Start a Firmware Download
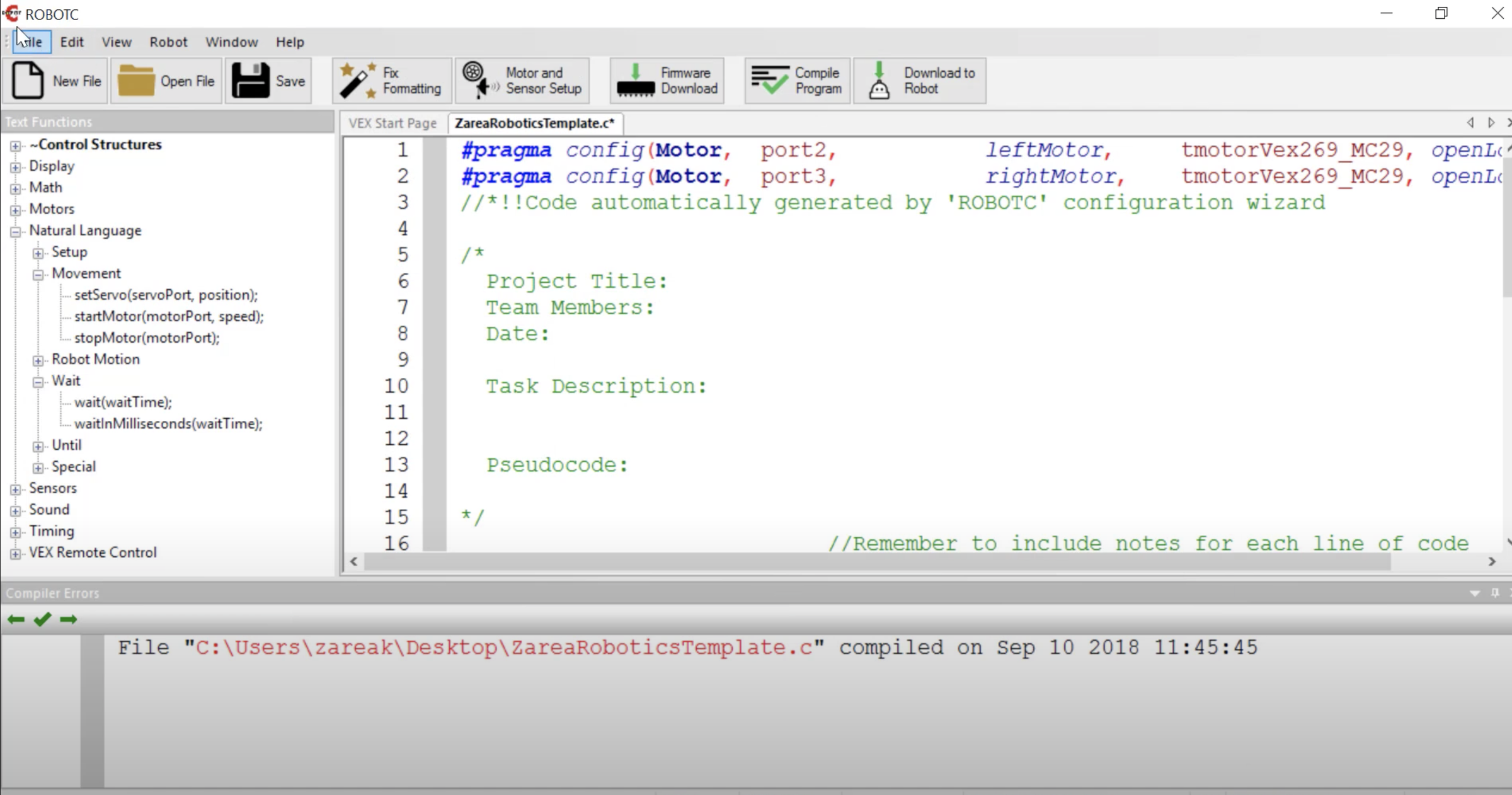Screen dimensions: 1512x795 click(x=667, y=81)
